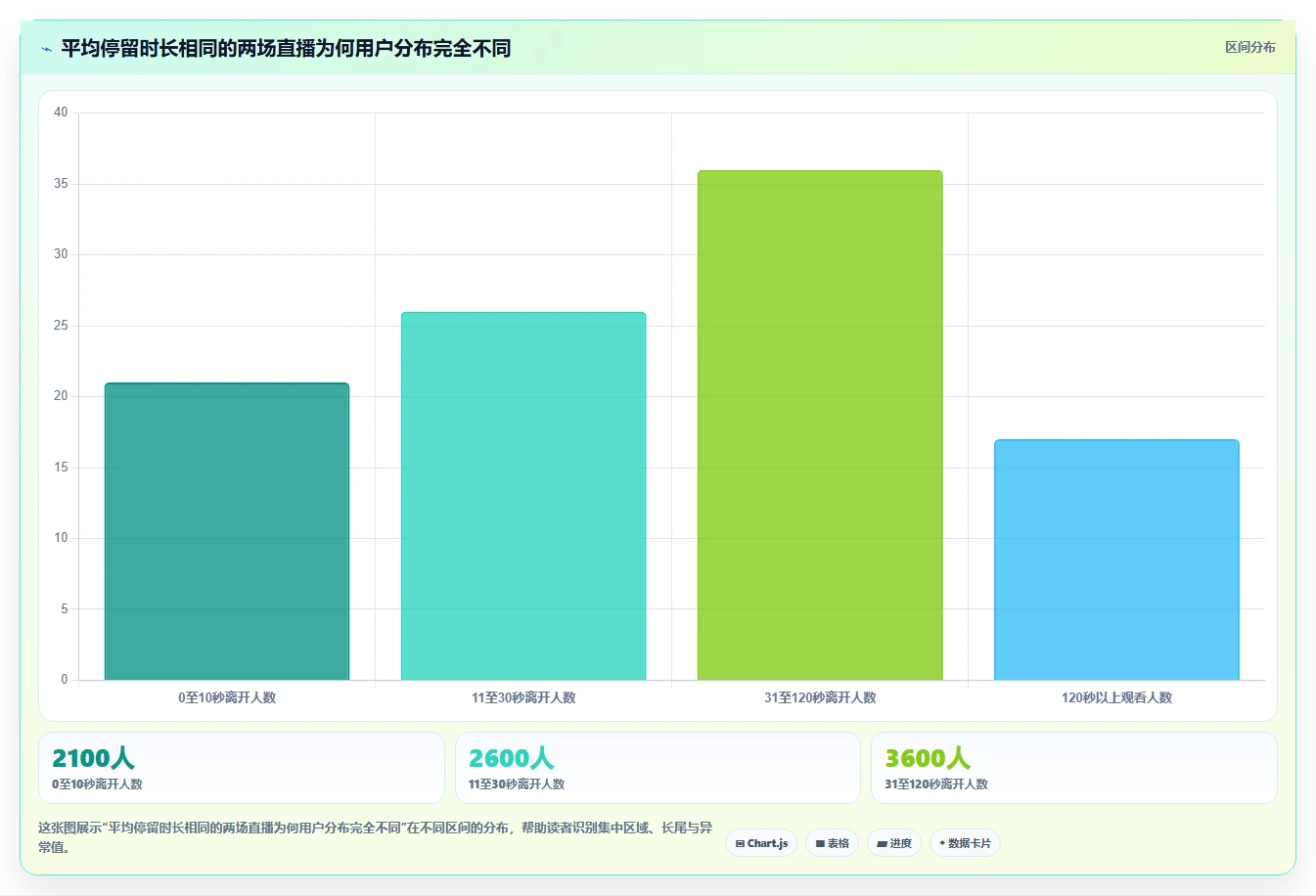Click the y-axis value 5
The height and width of the screenshot is (896, 1316).
pos(65,608)
